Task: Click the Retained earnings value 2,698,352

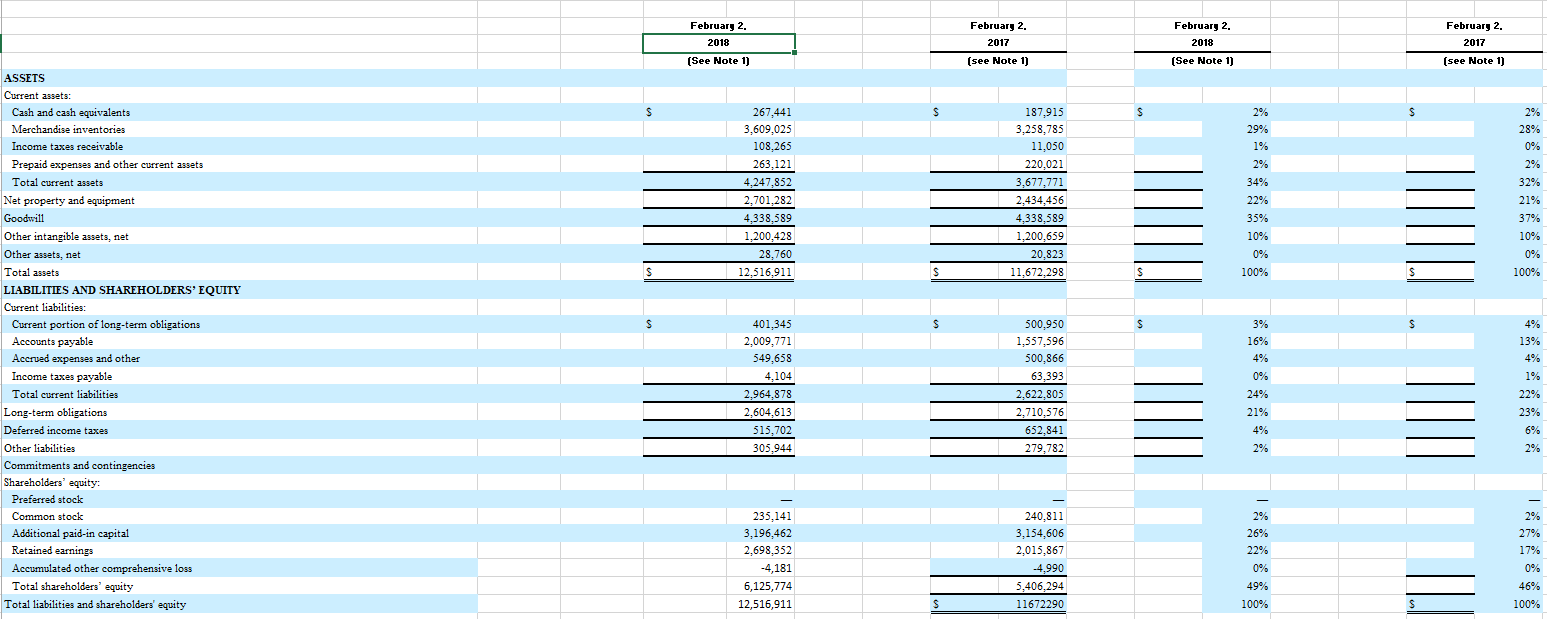Action: click(x=757, y=550)
